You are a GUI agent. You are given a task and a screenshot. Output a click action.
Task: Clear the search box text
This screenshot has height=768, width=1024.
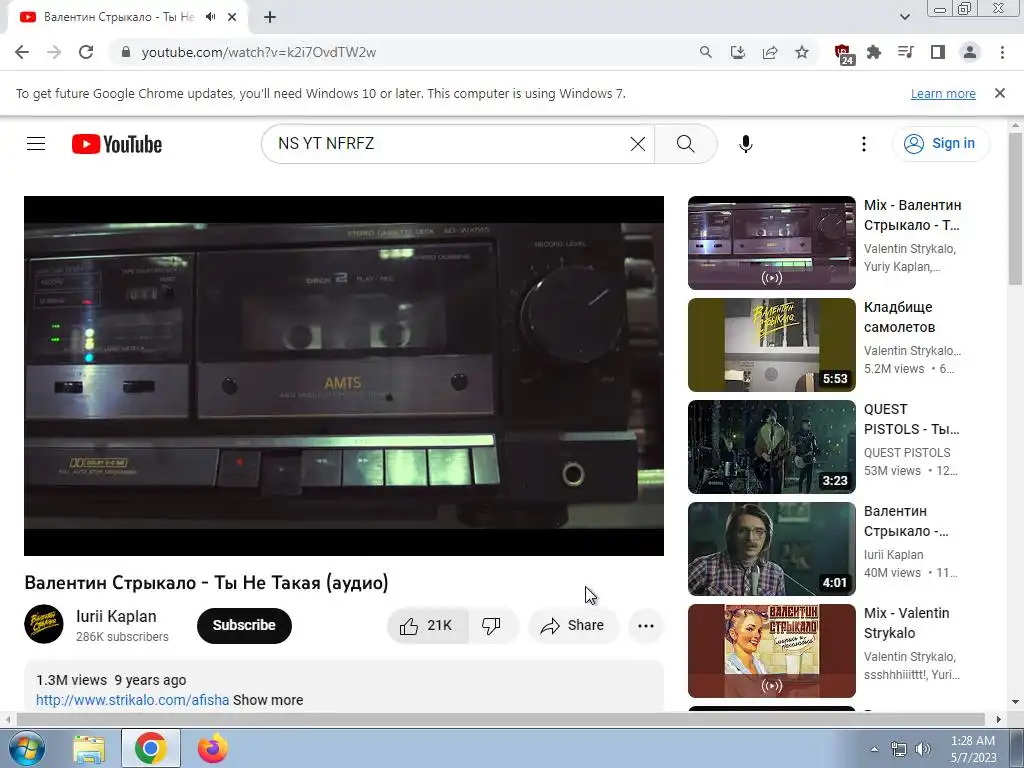point(637,144)
